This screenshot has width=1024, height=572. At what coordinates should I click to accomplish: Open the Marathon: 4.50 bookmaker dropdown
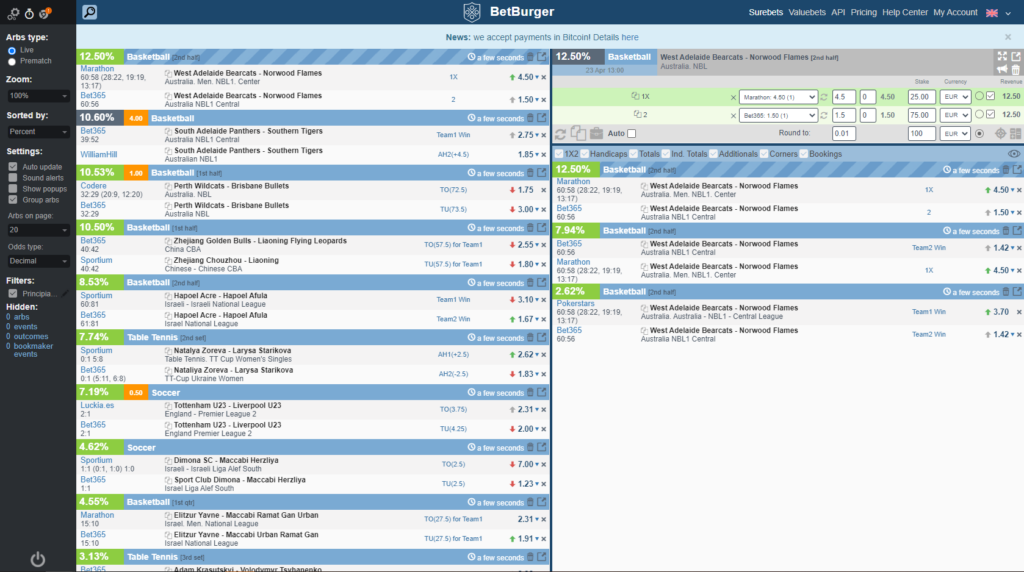[778, 97]
